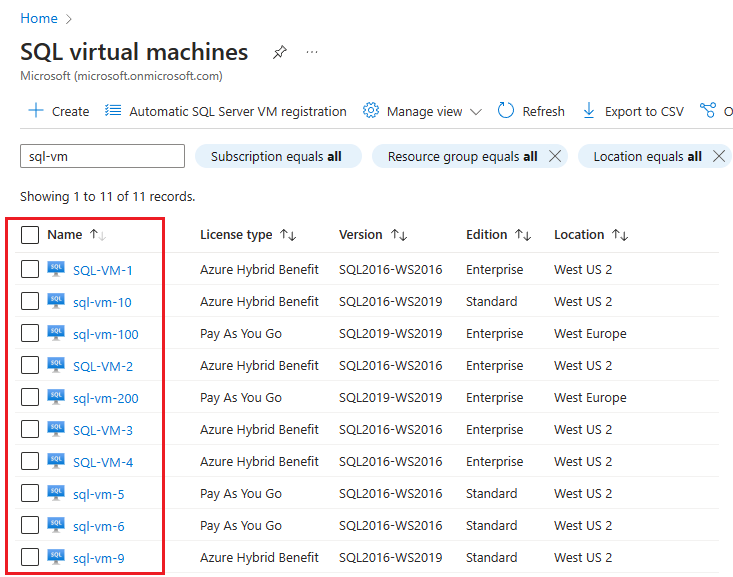
Task: Check the box for sql-vm-200
Action: (30, 397)
